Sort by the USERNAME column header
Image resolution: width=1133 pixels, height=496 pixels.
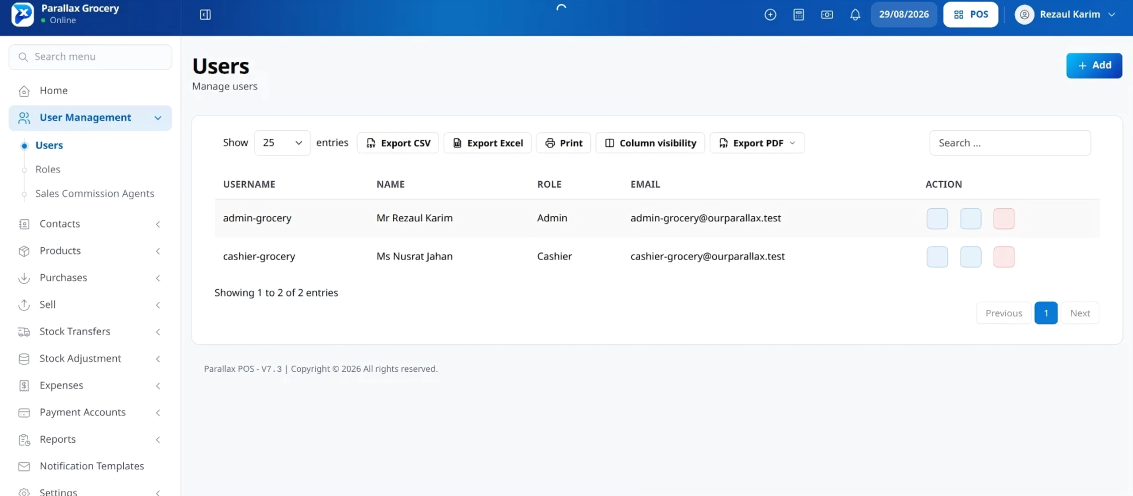pyautogui.click(x=249, y=184)
